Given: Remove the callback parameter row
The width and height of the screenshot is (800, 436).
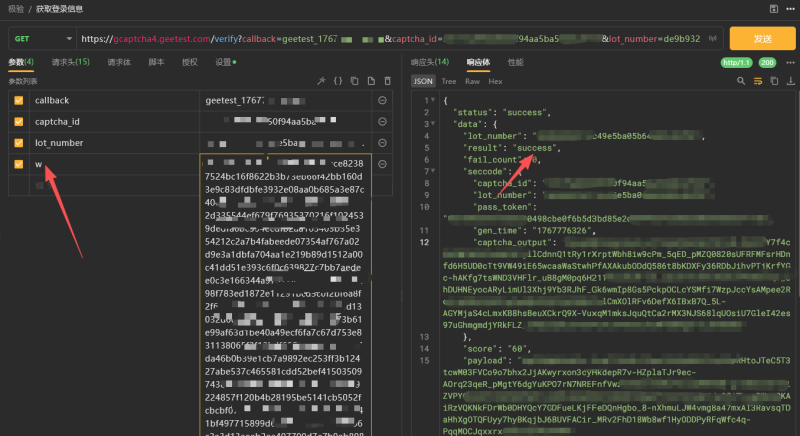Looking at the screenshot, I should click(382, 101).
